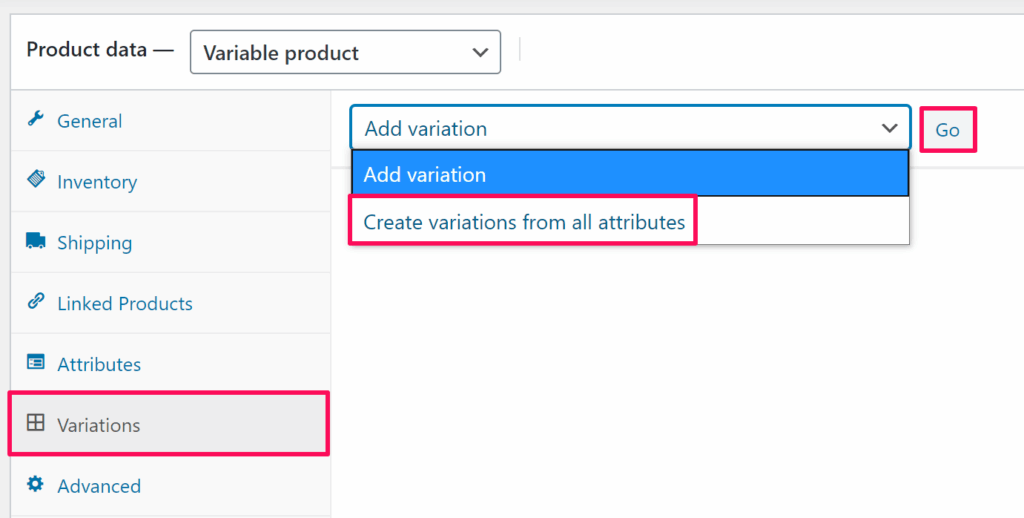Click the Inventory tag icon

coord(36,180)
